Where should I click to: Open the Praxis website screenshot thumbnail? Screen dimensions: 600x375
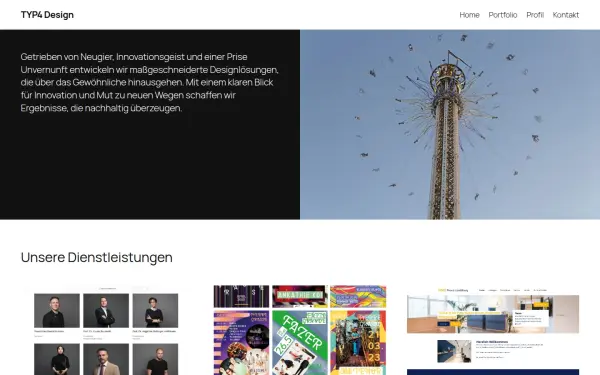493,330
